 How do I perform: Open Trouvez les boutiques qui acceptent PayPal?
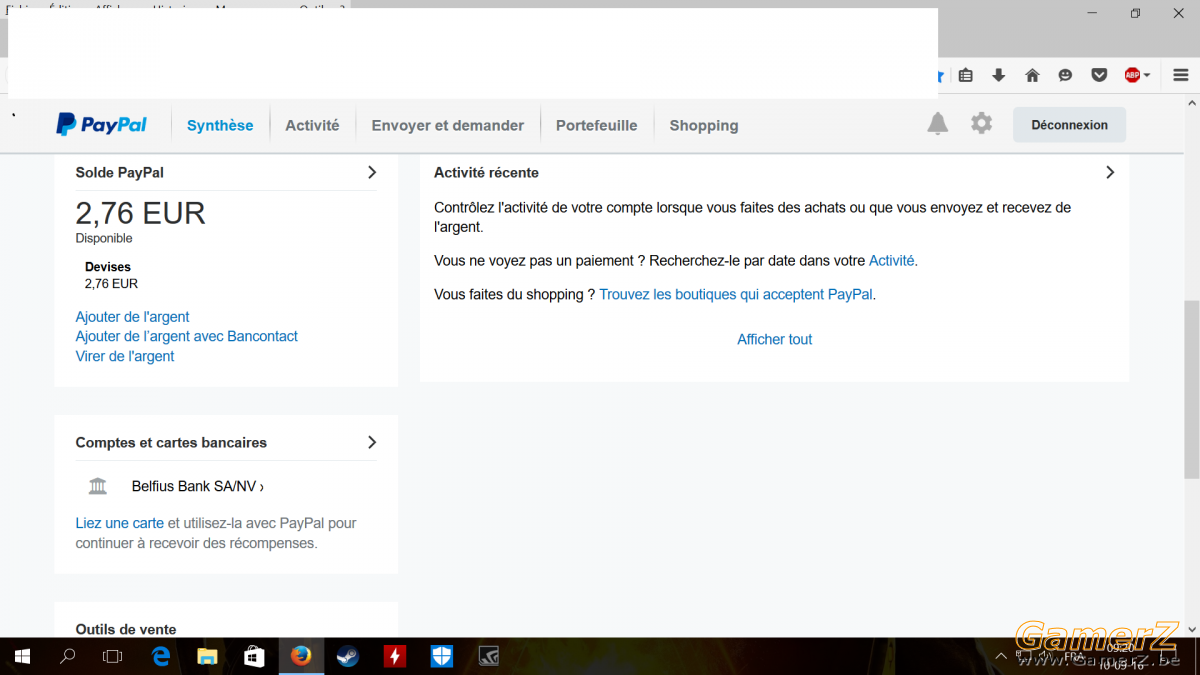pyautogui.click(x=736, y=295)
